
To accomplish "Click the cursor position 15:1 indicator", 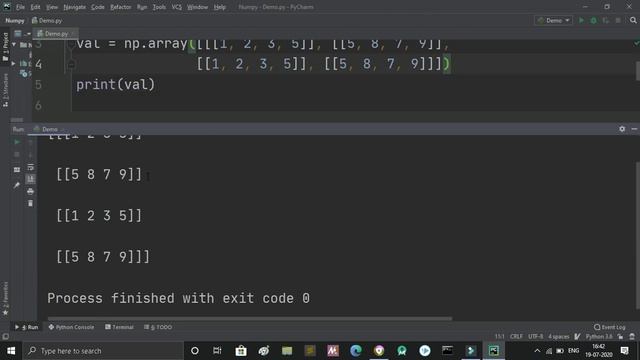I will (x=500, y=336).
